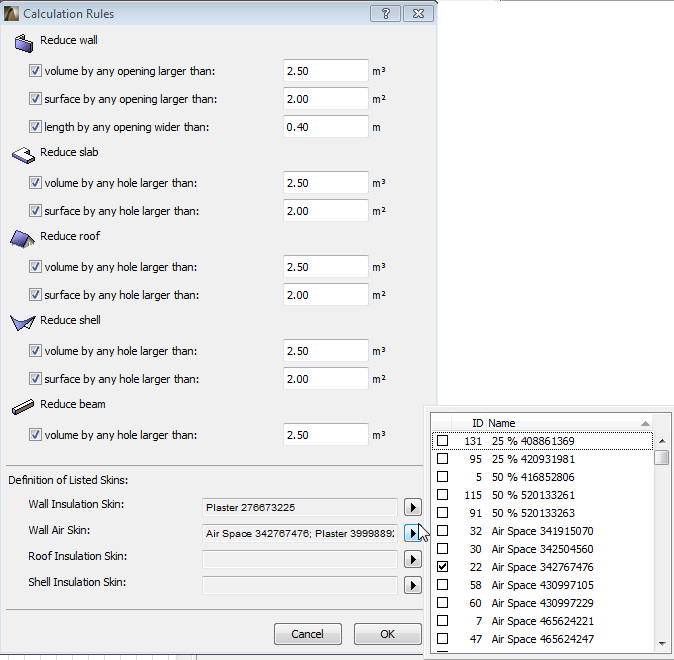The height and width of the screenshot is (660, 674).
Task: Toggle roof volume by any hole checkbox
Action: (x=35, y=267)
